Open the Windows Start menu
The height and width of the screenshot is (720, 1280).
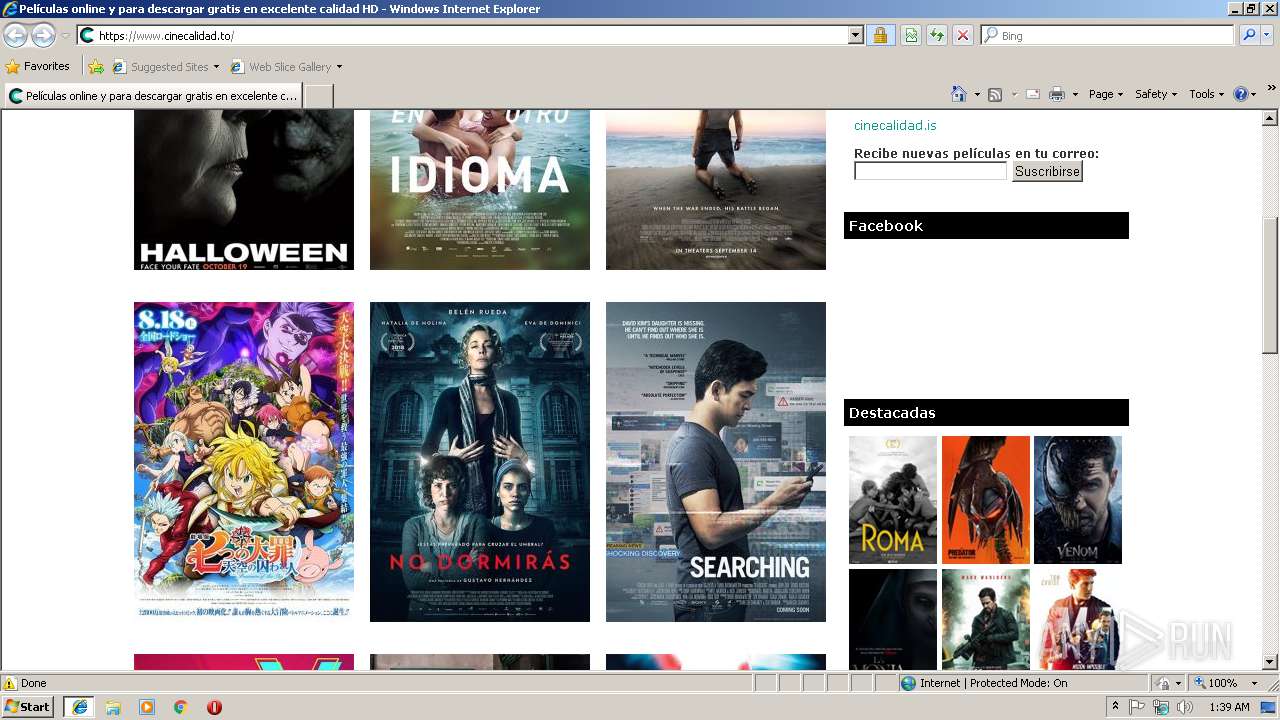click(x=28, y=707)
